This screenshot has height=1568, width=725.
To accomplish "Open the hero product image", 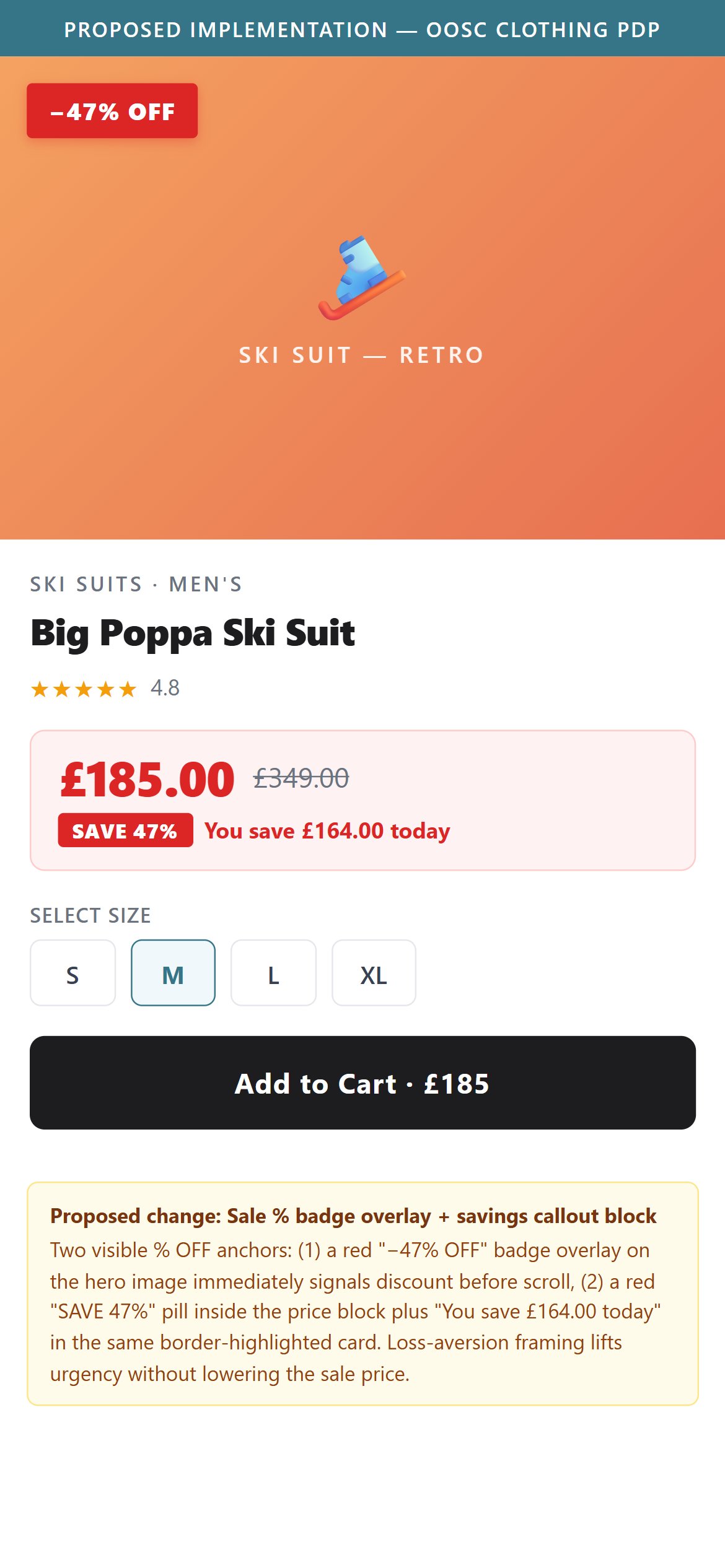I will pyautogui.click(x=362, y=298).
